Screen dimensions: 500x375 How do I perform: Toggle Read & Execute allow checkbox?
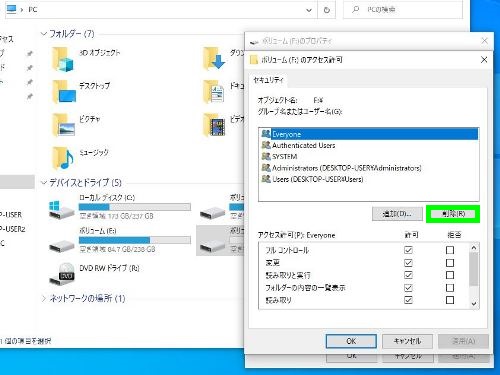(x=408, y=275)
